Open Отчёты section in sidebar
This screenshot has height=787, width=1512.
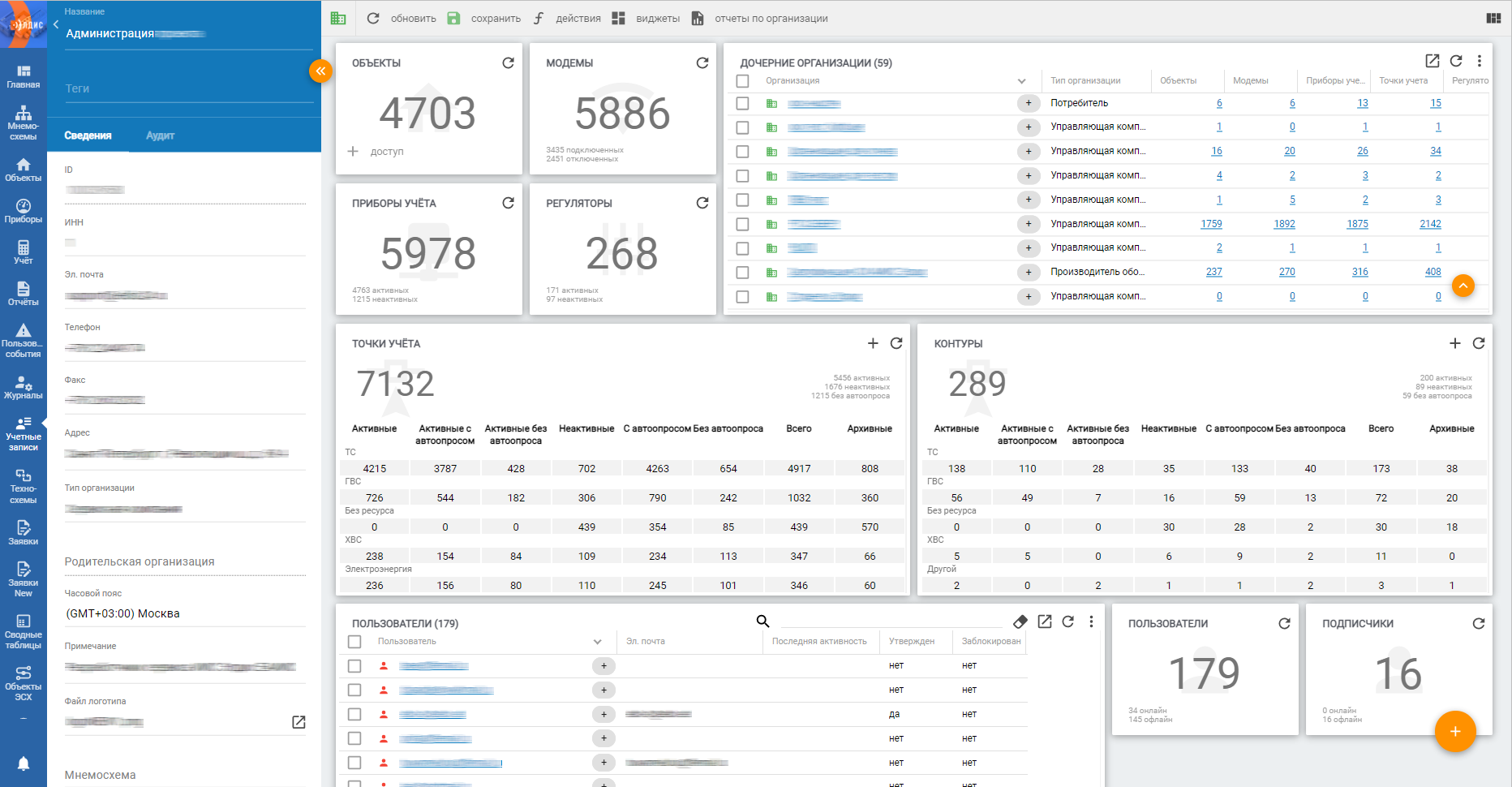(24, 294)
